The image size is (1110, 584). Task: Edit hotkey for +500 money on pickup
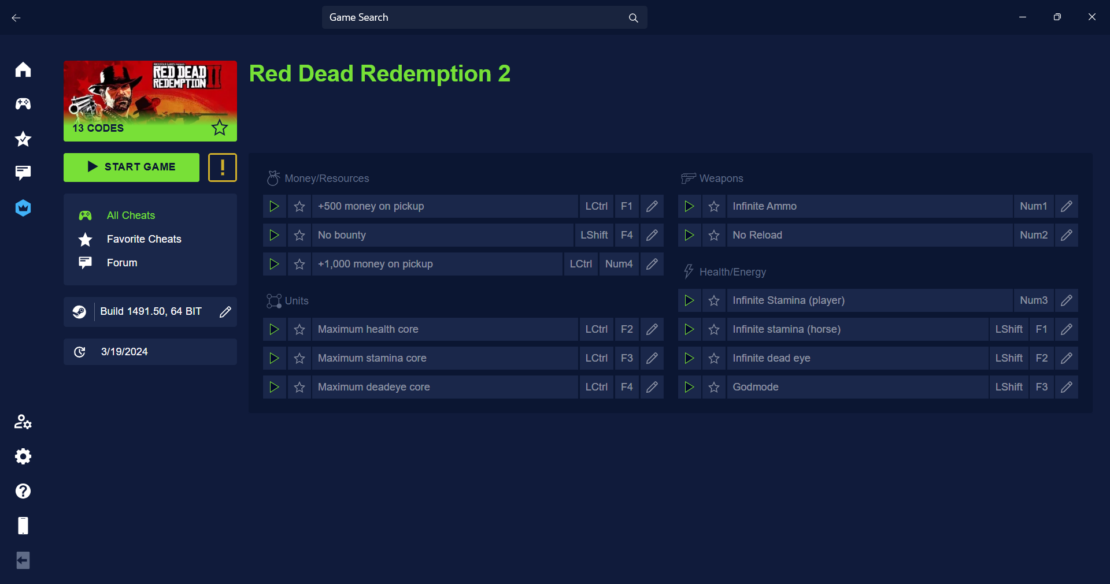point(652,206)
